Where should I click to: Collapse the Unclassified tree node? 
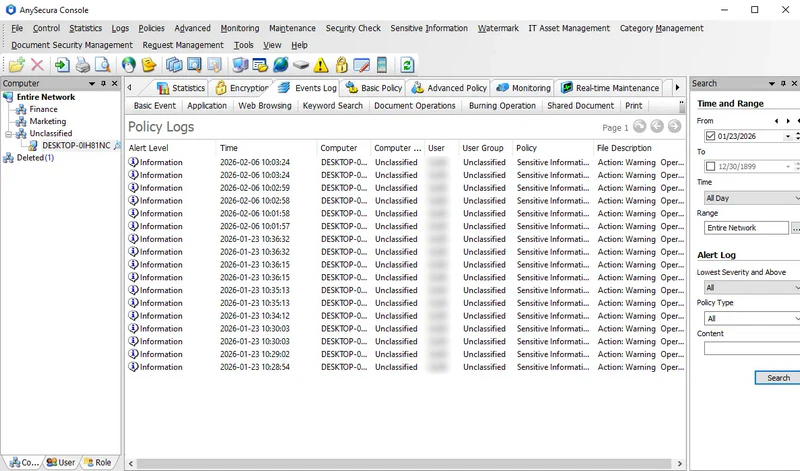(9, 134)
